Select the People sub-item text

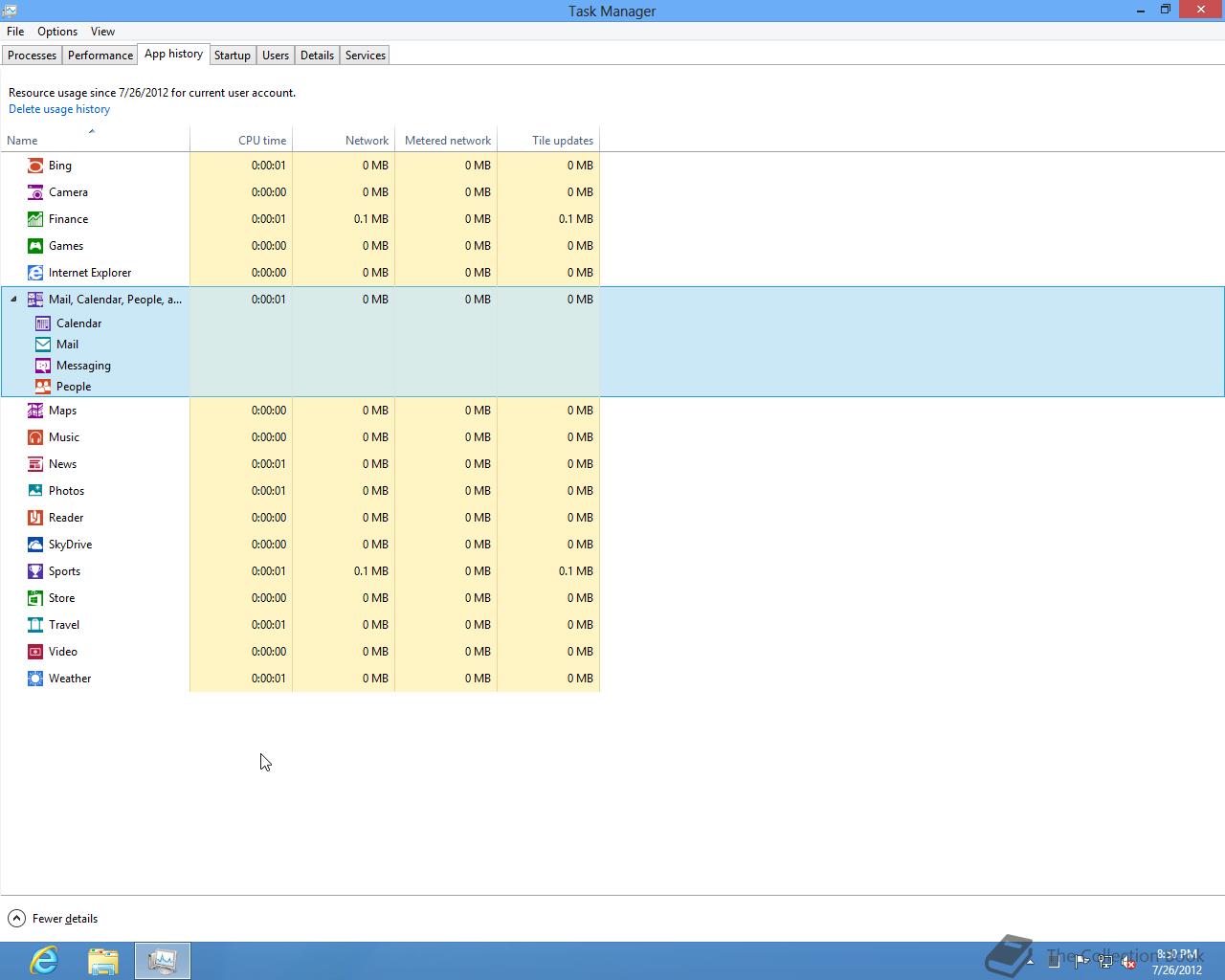(74, 387)
